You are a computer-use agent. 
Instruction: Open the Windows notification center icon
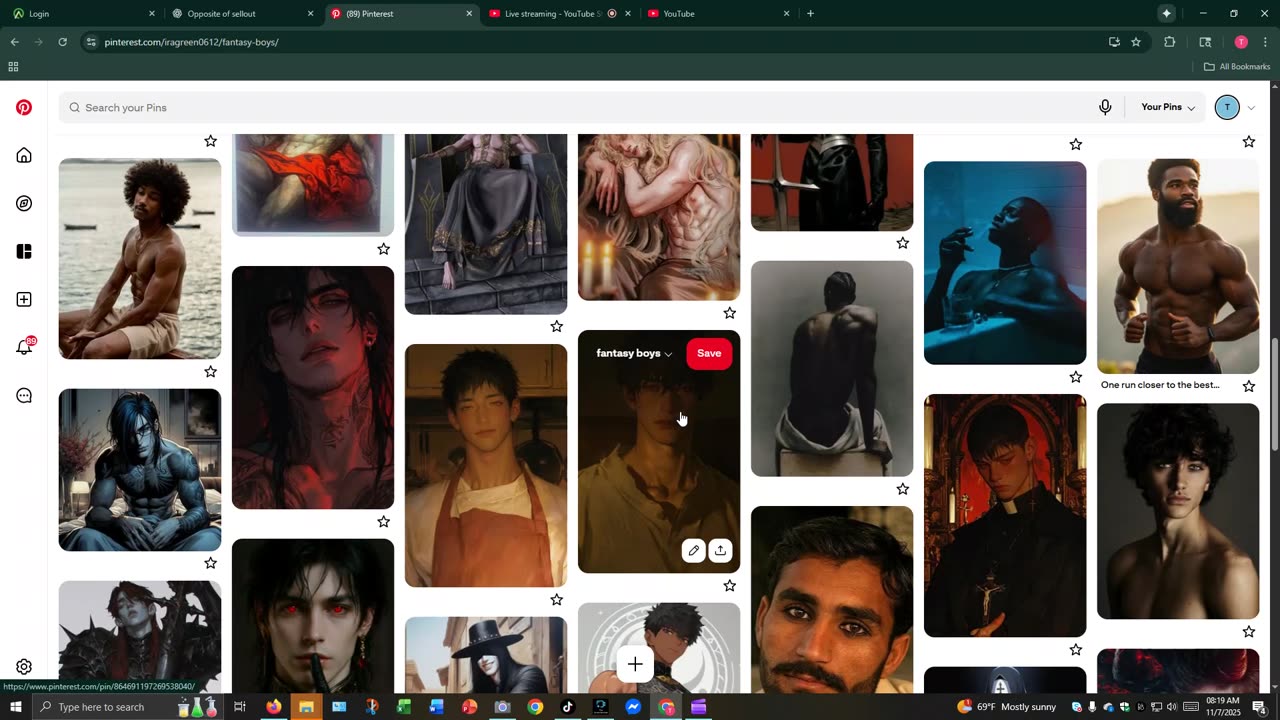click(x=1259, y=707)
